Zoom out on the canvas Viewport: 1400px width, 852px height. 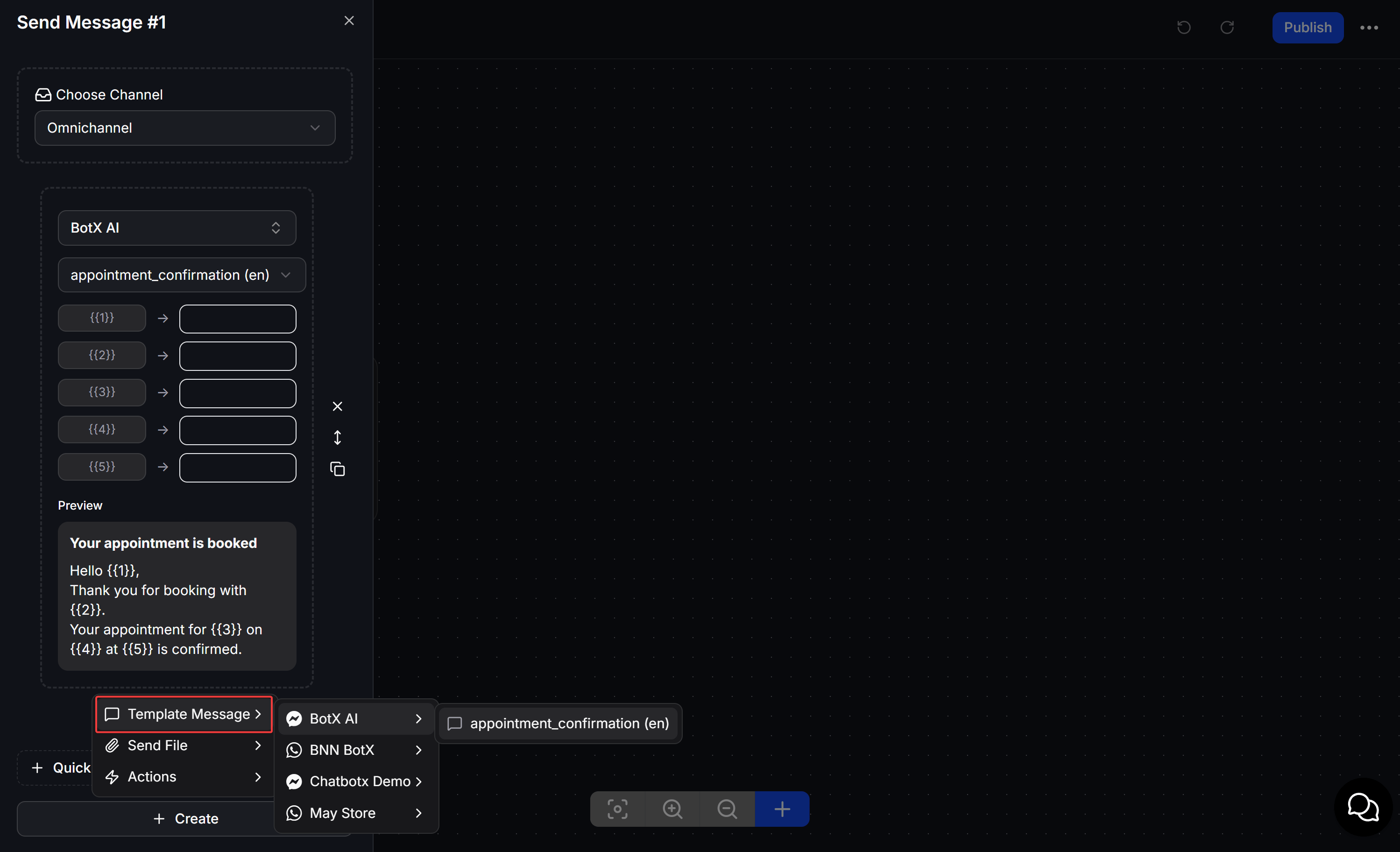point(727,809)
